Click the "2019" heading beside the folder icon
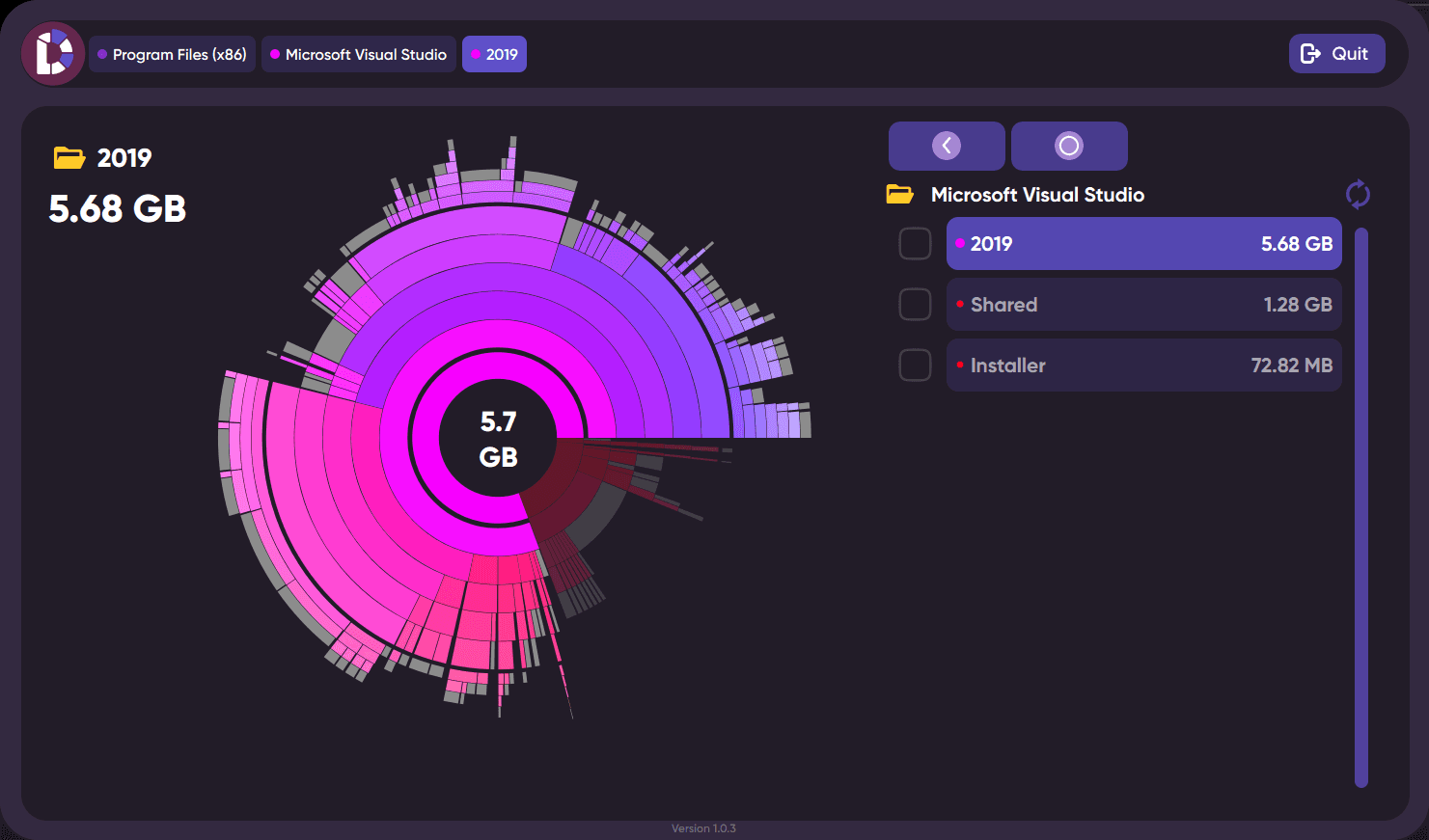 click(124, 158)
